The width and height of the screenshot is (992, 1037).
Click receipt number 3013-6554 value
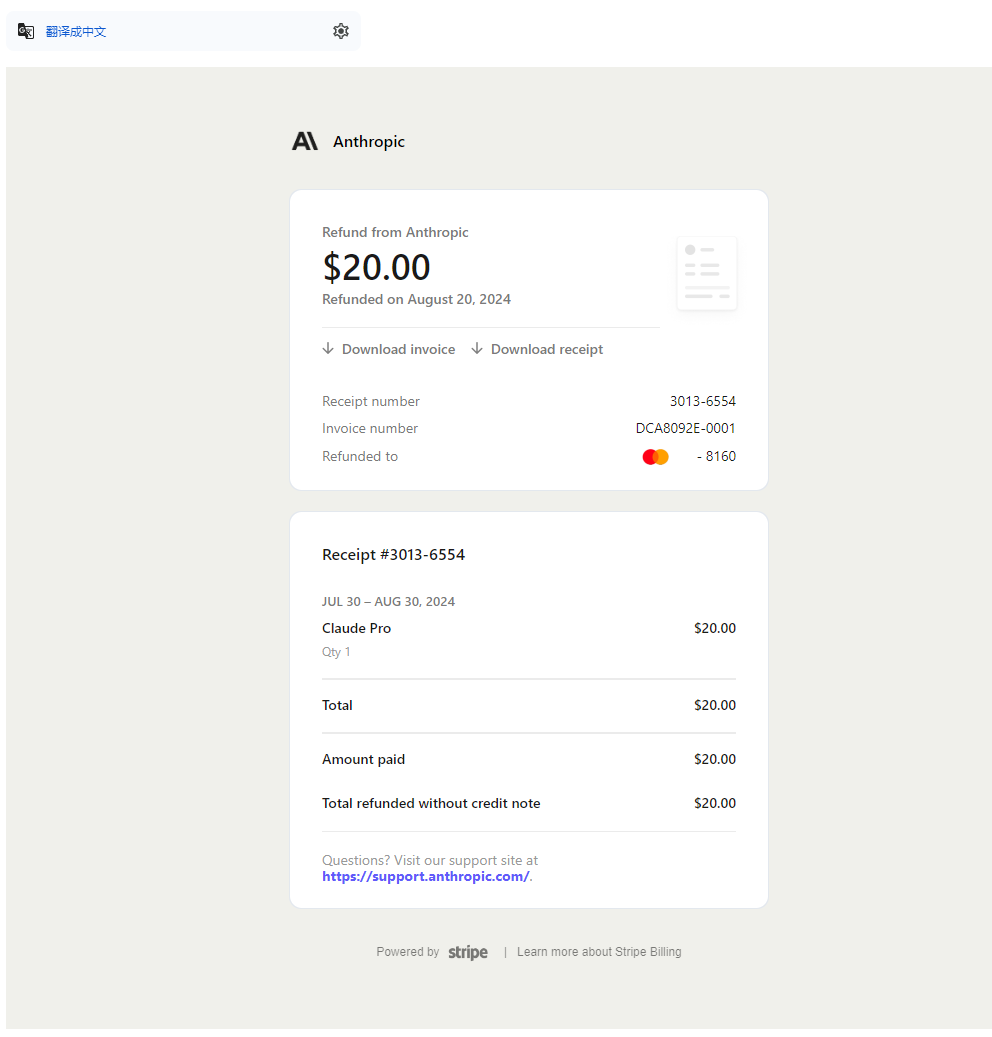pyautogui.click(x=702, y=401)
